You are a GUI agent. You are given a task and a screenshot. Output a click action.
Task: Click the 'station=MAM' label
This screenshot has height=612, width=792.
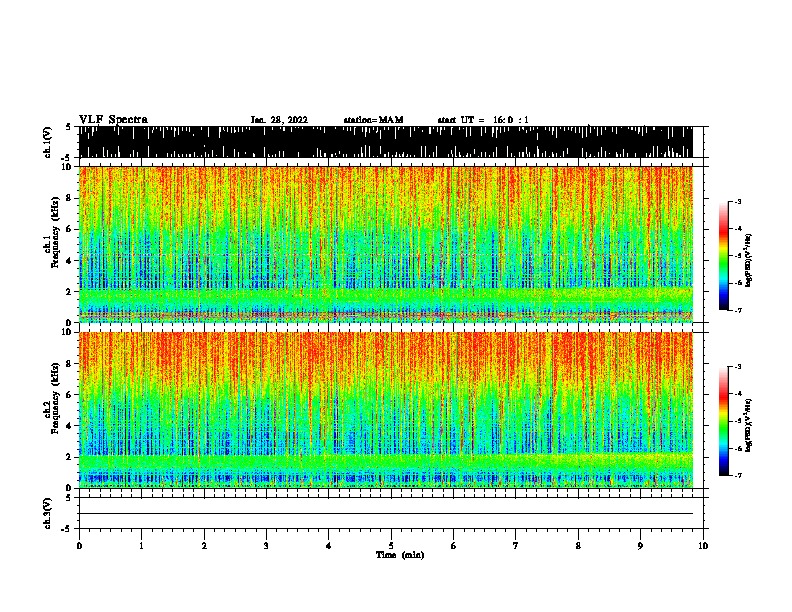(x=373, y=120)
